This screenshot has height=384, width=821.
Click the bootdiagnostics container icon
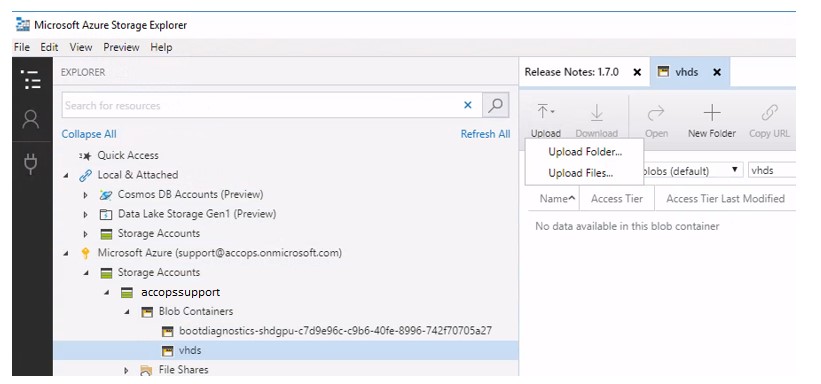coord(167,331)
